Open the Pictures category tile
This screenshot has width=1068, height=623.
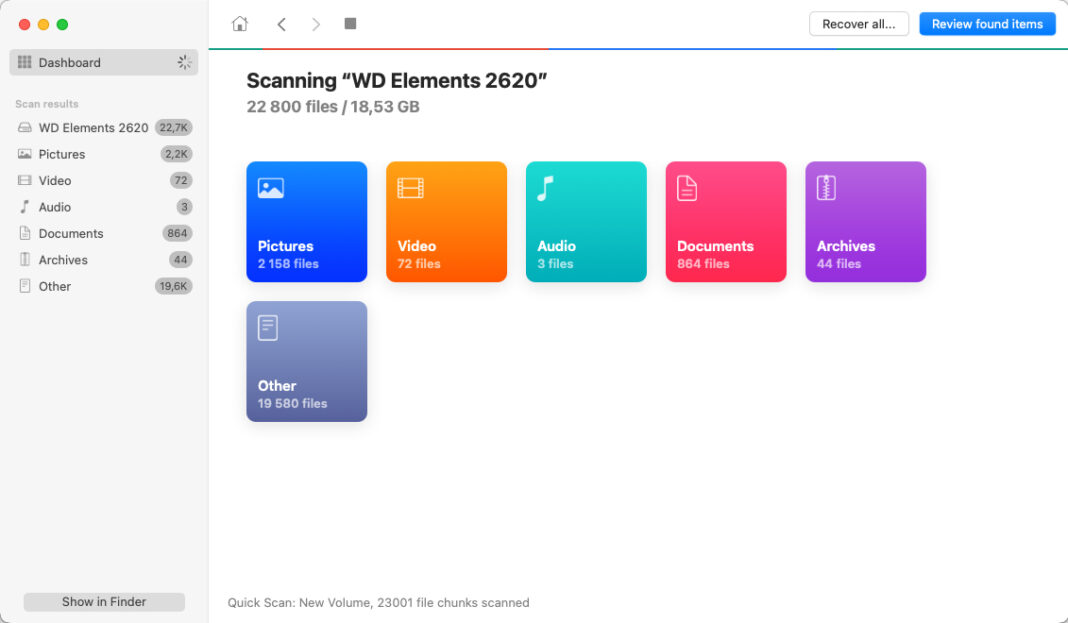click(x=306, y=221)
